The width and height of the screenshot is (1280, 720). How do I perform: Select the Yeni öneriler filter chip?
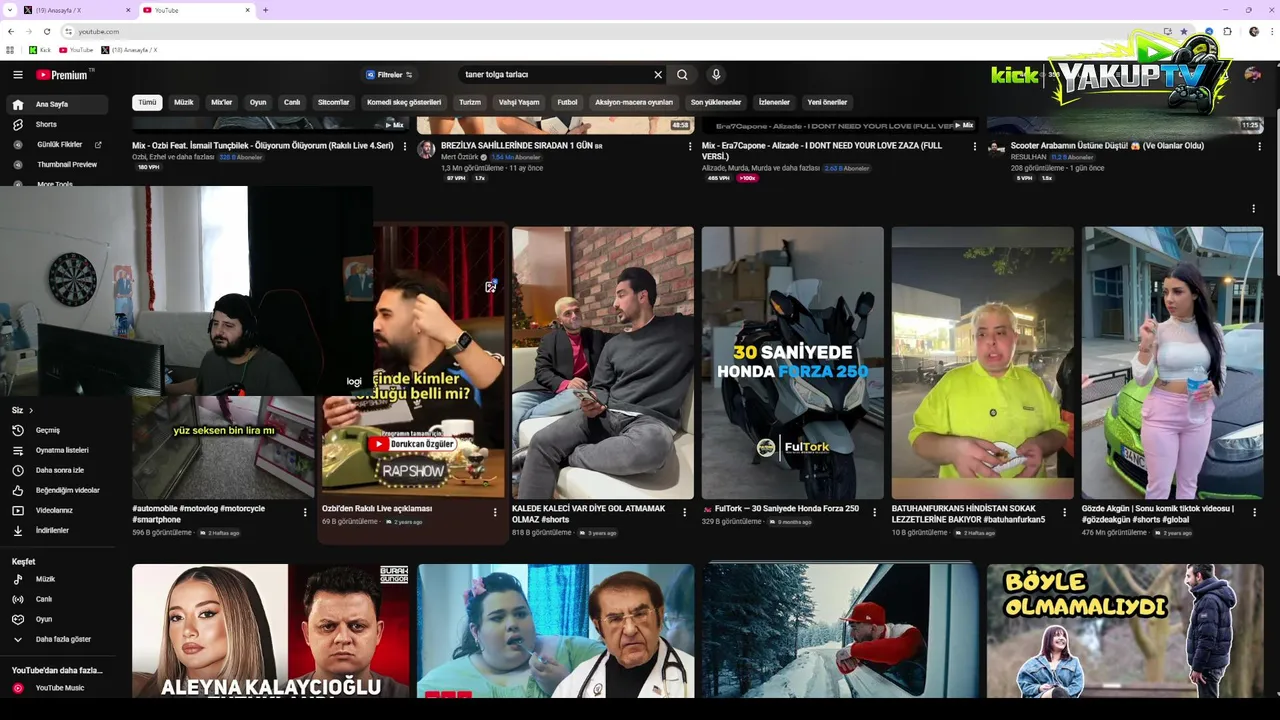click(x=827, y=102)
